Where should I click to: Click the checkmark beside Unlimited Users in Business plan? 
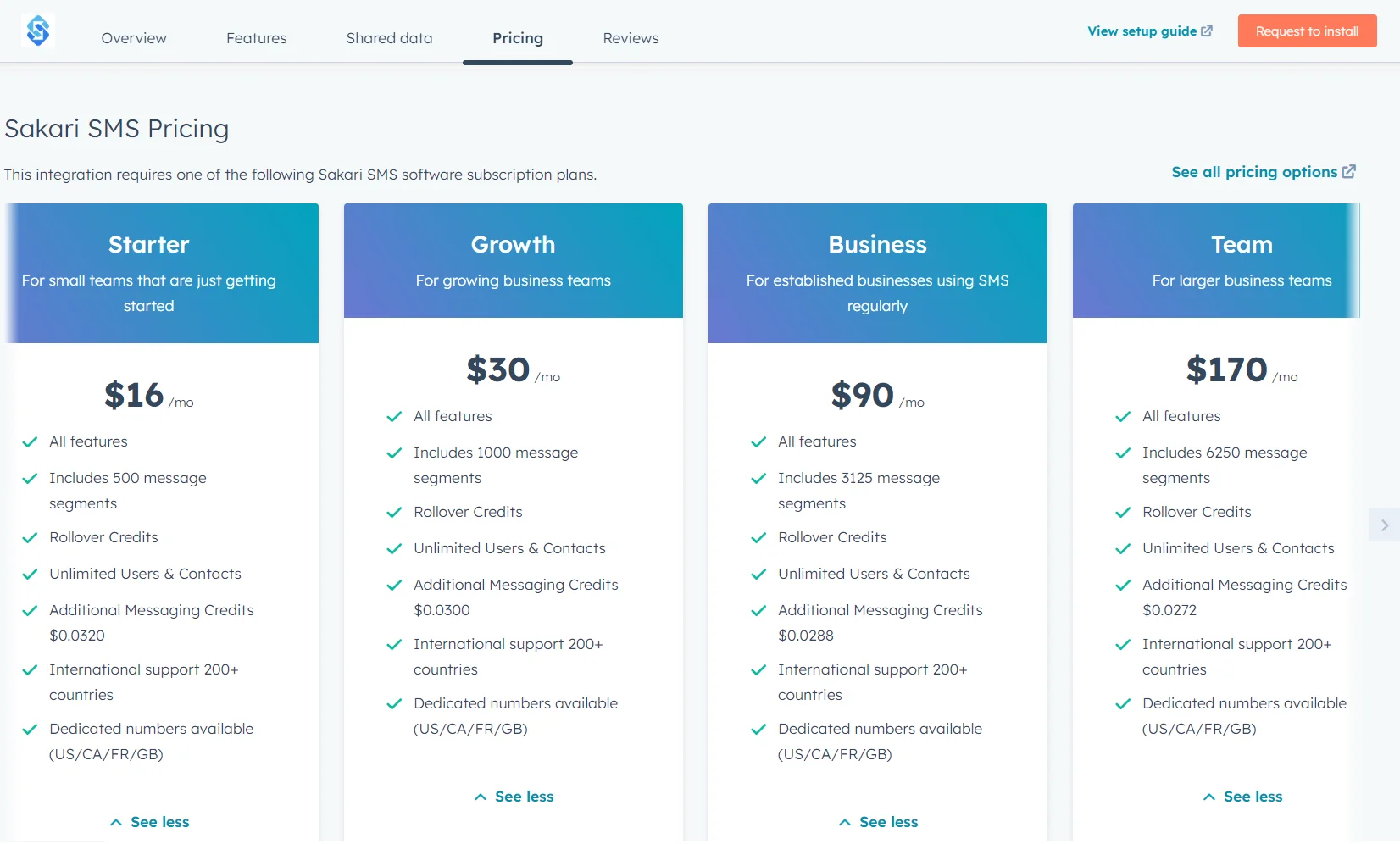point(758,575)
